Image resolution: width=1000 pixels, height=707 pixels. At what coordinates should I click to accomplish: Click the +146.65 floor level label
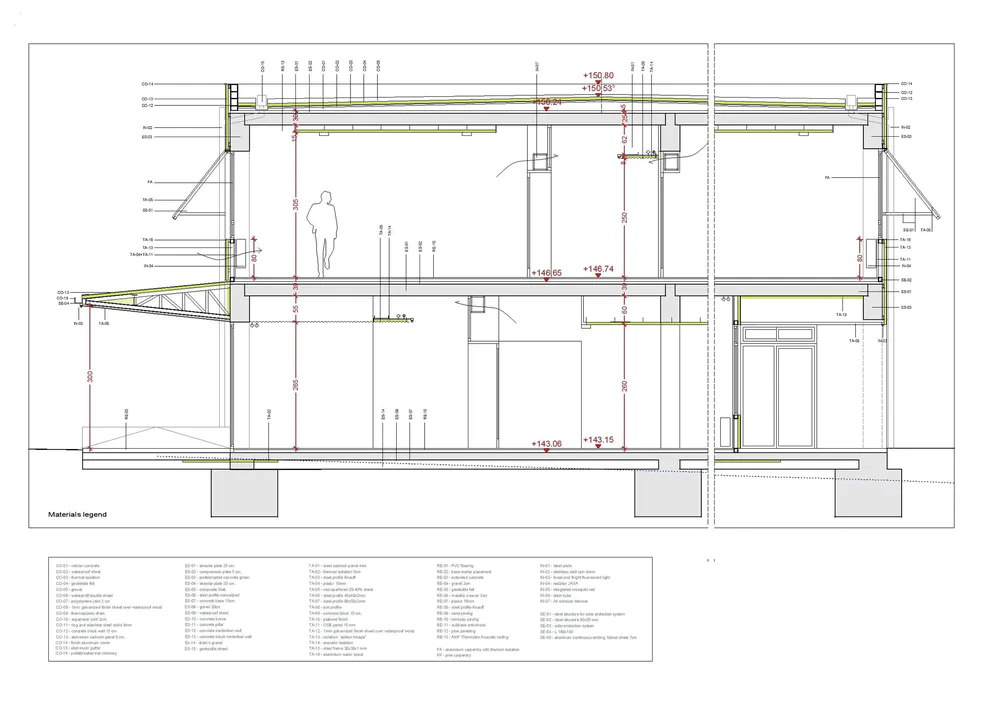point(547,273)
